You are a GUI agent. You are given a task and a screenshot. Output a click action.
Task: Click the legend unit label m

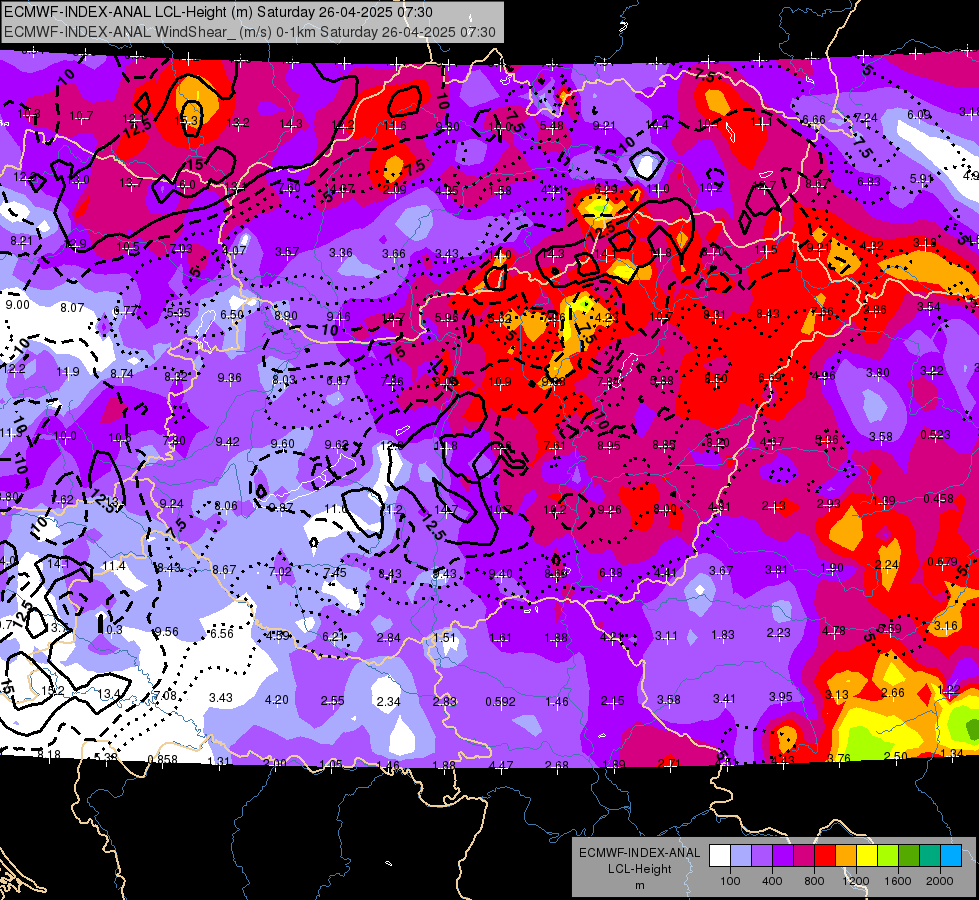pos(639,885)
